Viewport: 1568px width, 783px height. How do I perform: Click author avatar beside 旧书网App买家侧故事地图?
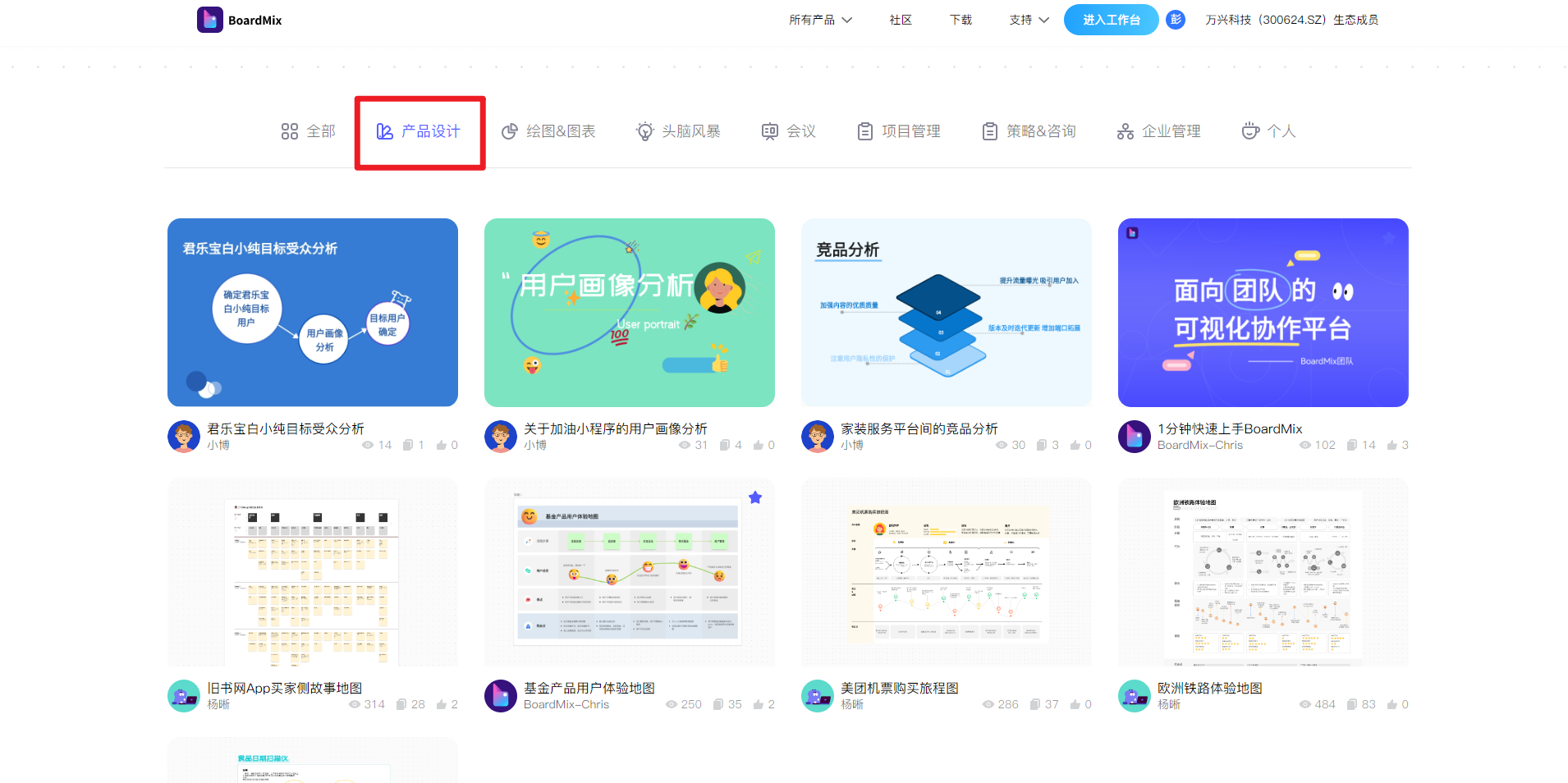(184, 696)
